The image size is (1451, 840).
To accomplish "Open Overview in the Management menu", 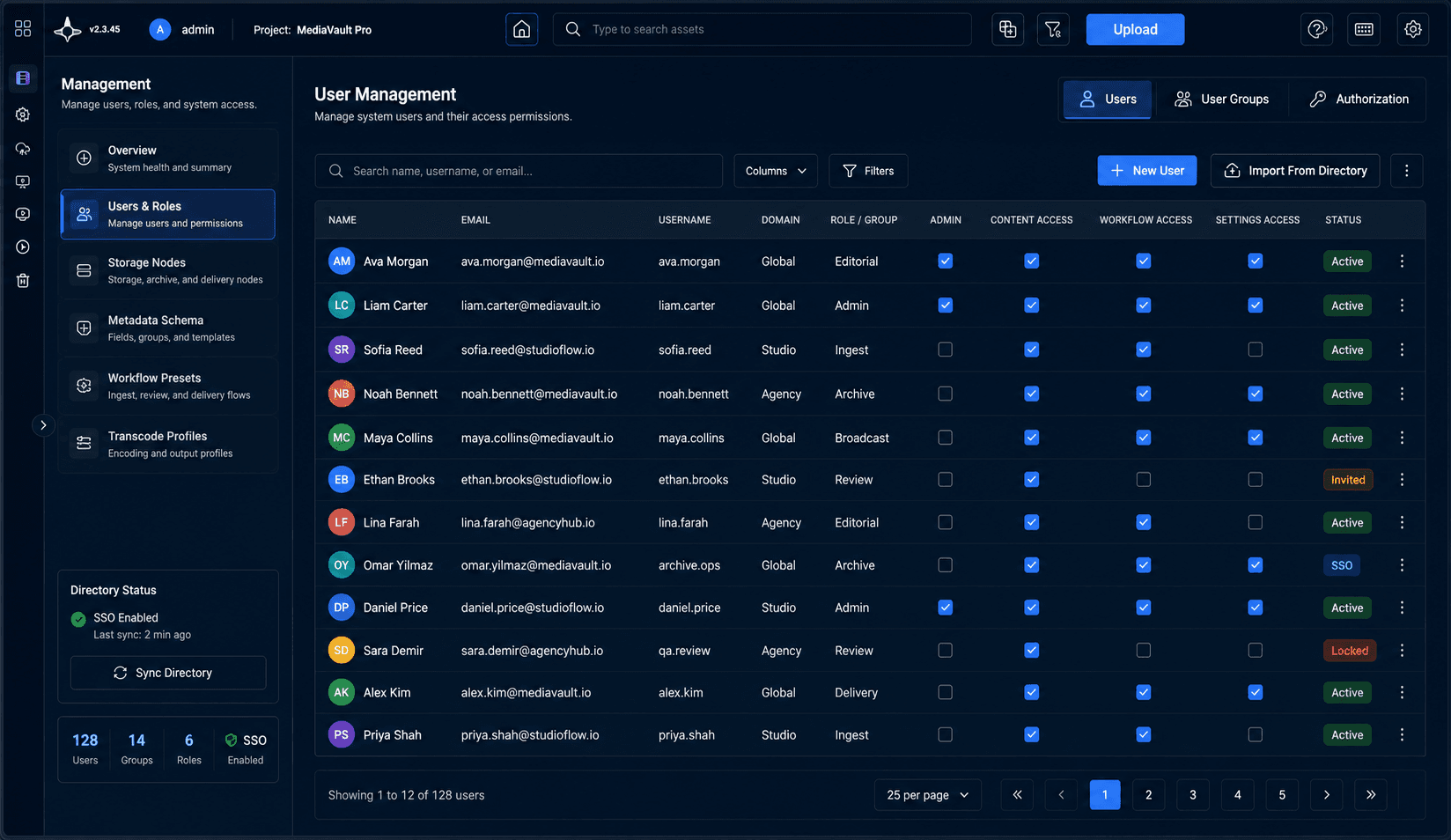I will pyautogui.click(x=168, y=158).
